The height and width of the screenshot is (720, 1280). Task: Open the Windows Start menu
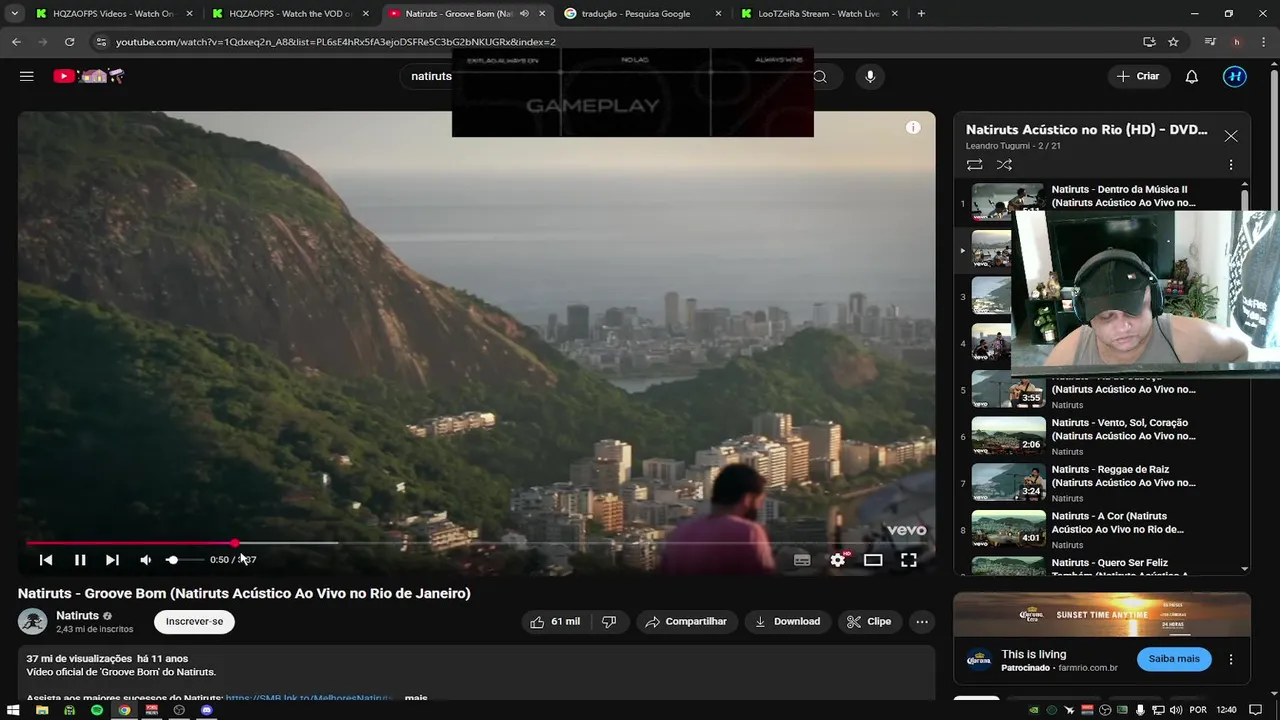pos(13,710)
